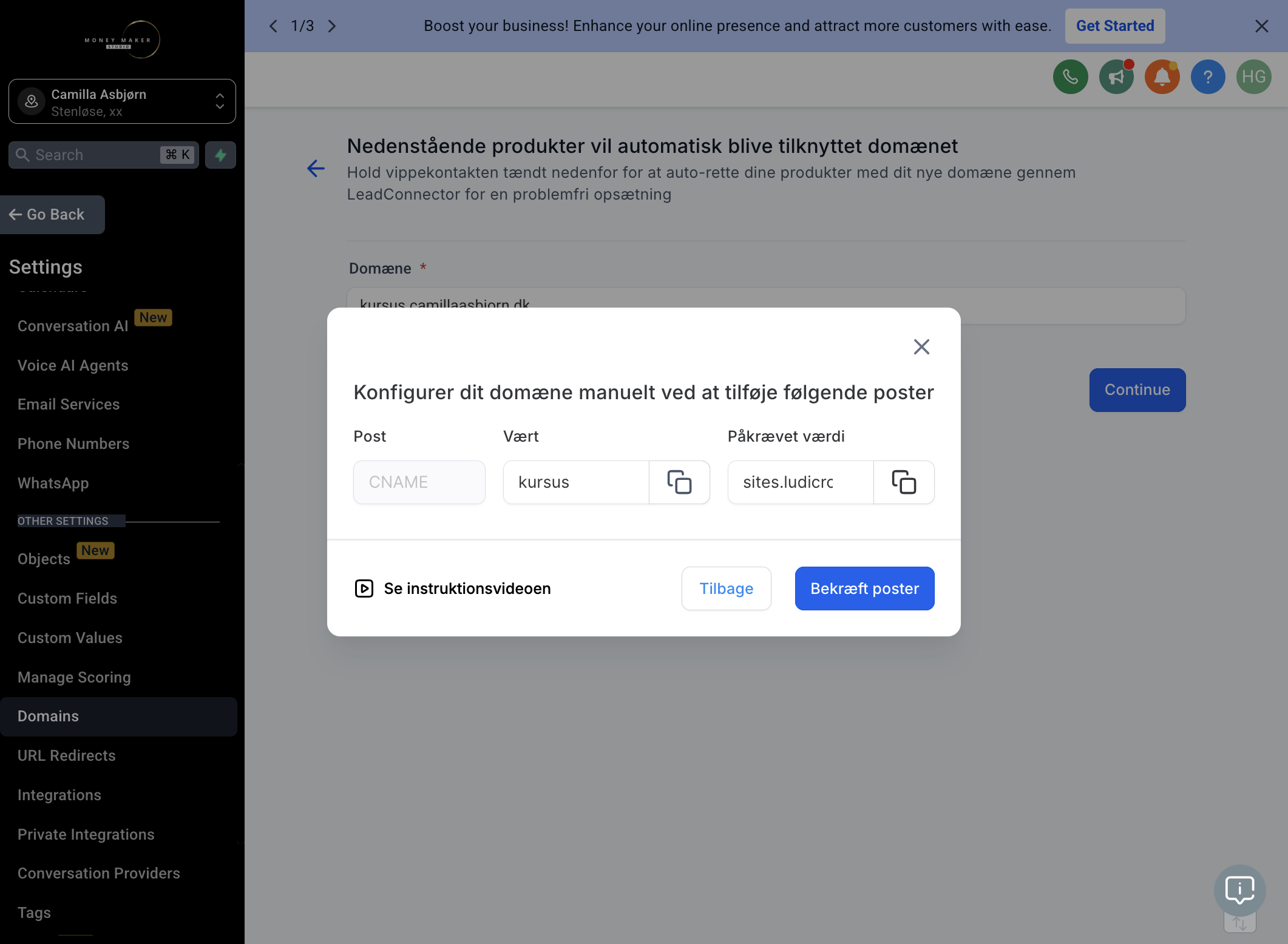Click the Tilbage button

coord(726,588)
